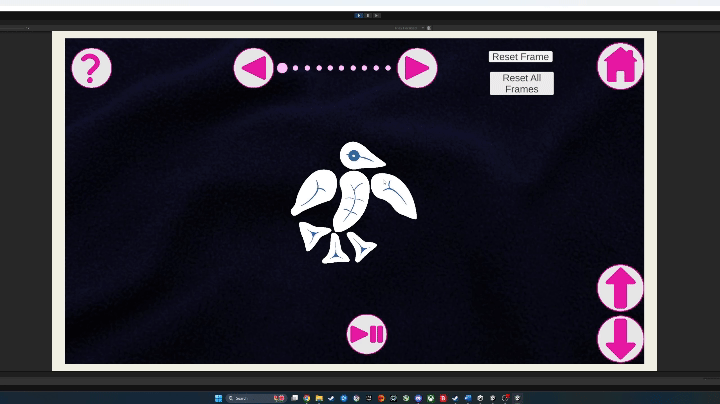720x404 pixels.
Task: Go to previous frame with left arrow
Action: pos(254,68)
